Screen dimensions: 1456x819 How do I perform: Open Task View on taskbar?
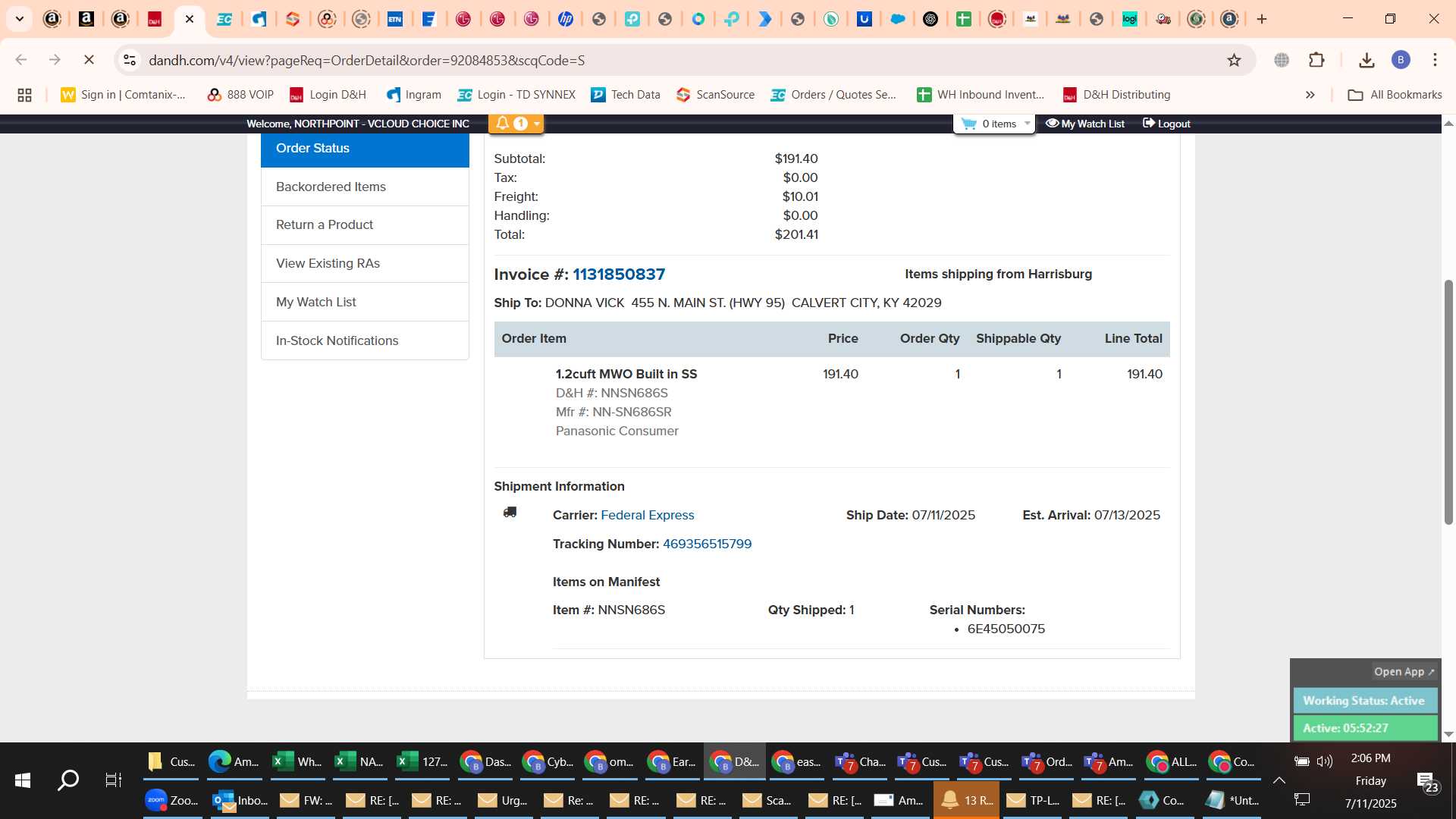pos(114,780)
